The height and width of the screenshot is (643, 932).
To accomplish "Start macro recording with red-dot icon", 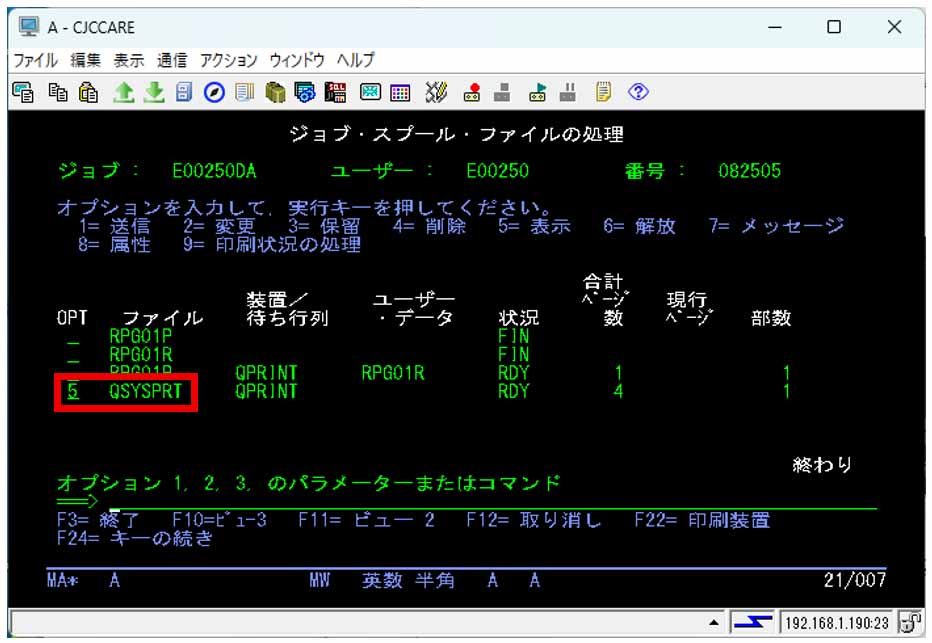I will tap(472, 92).
